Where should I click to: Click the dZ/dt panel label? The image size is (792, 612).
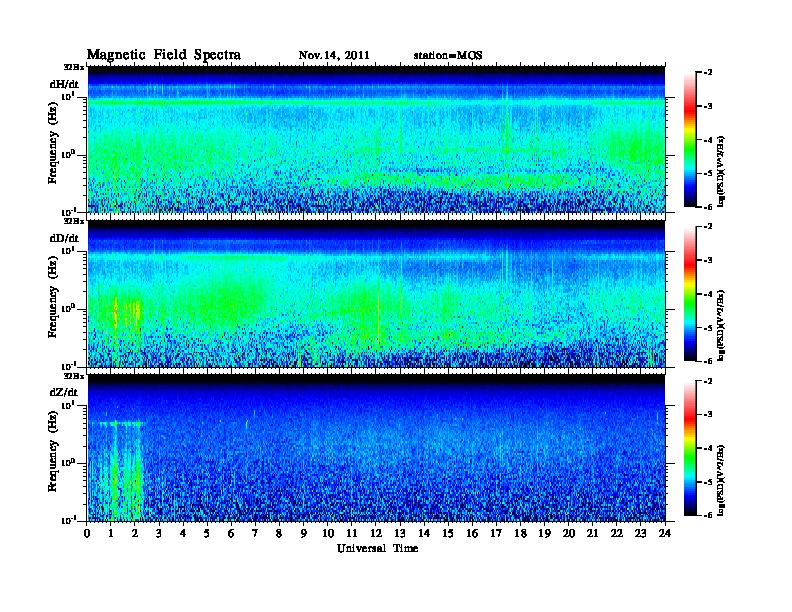click(64, 392)
